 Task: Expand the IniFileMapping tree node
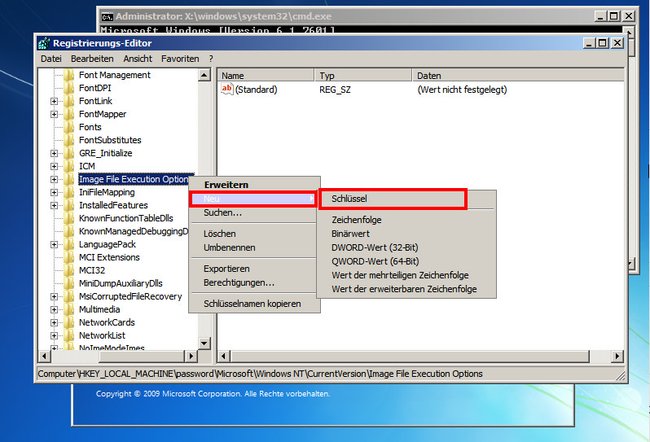(54, 192)
